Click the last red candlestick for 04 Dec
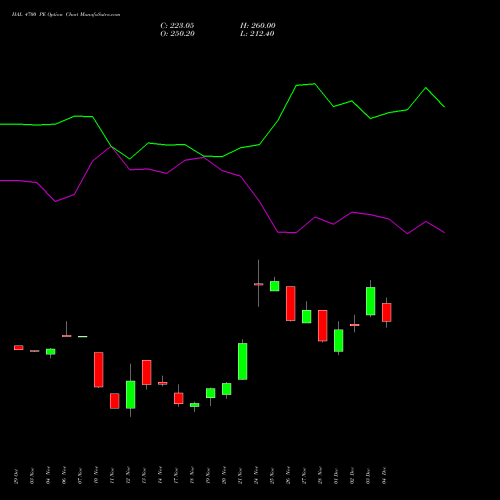The width and height of the screenshot is (500, 500). pyautogui.click(x=387, y=312)
